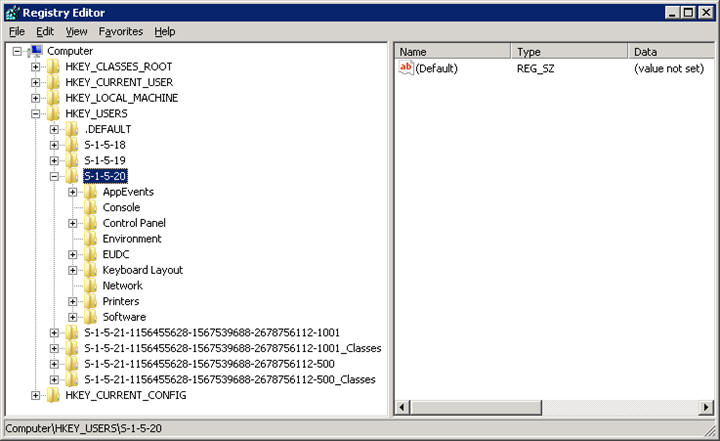Click the horizontal scrollbar left arrow
Viewport: 720px width, 441px height.
tap(402, 407)
